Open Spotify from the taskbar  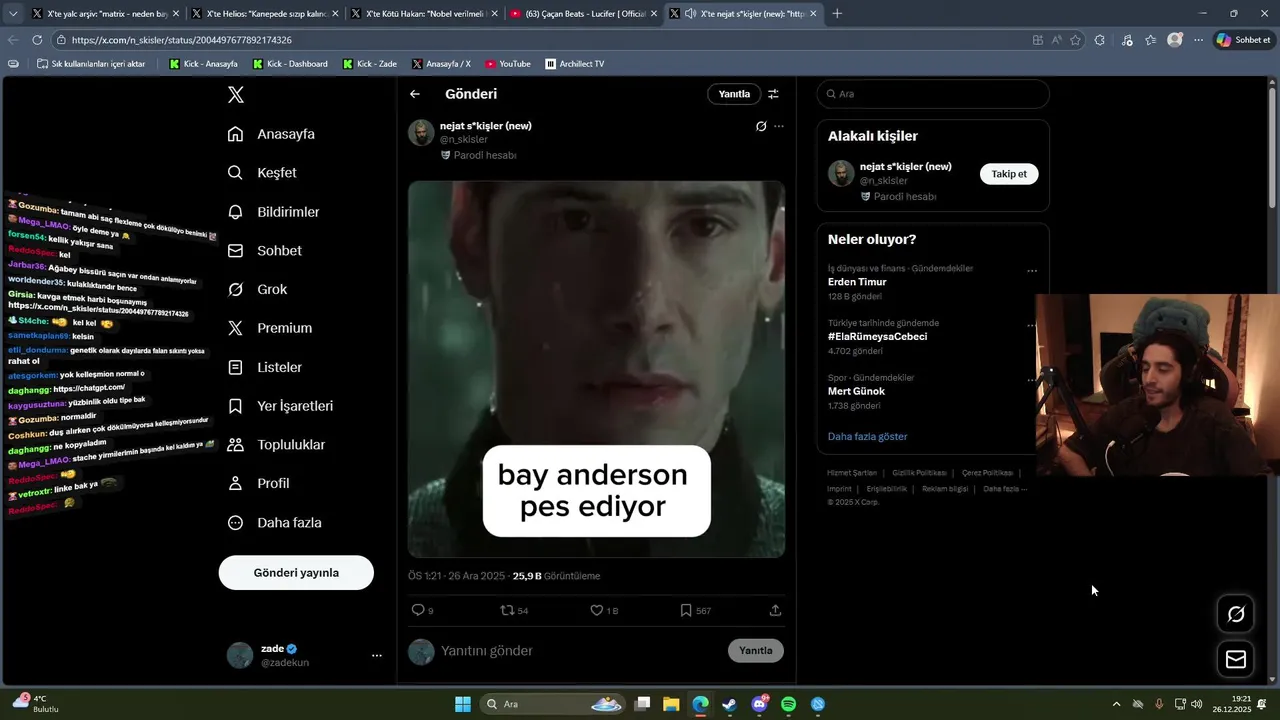tap(788, 704)
